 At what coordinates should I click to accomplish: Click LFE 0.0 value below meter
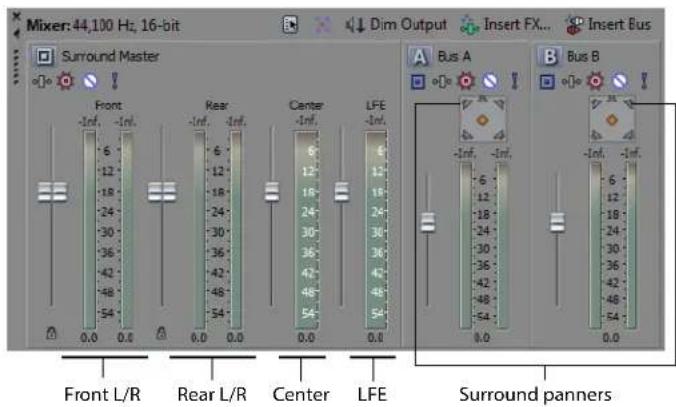coord(376,338)
